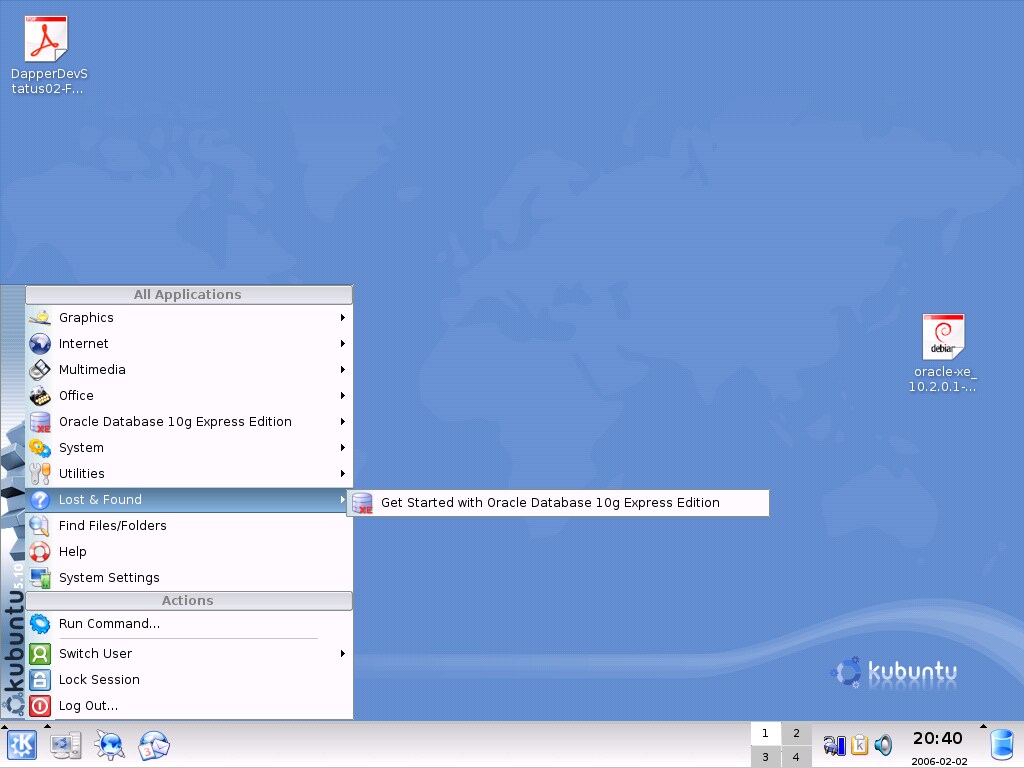Expand the Office submenu arrow

coord(342,396)
